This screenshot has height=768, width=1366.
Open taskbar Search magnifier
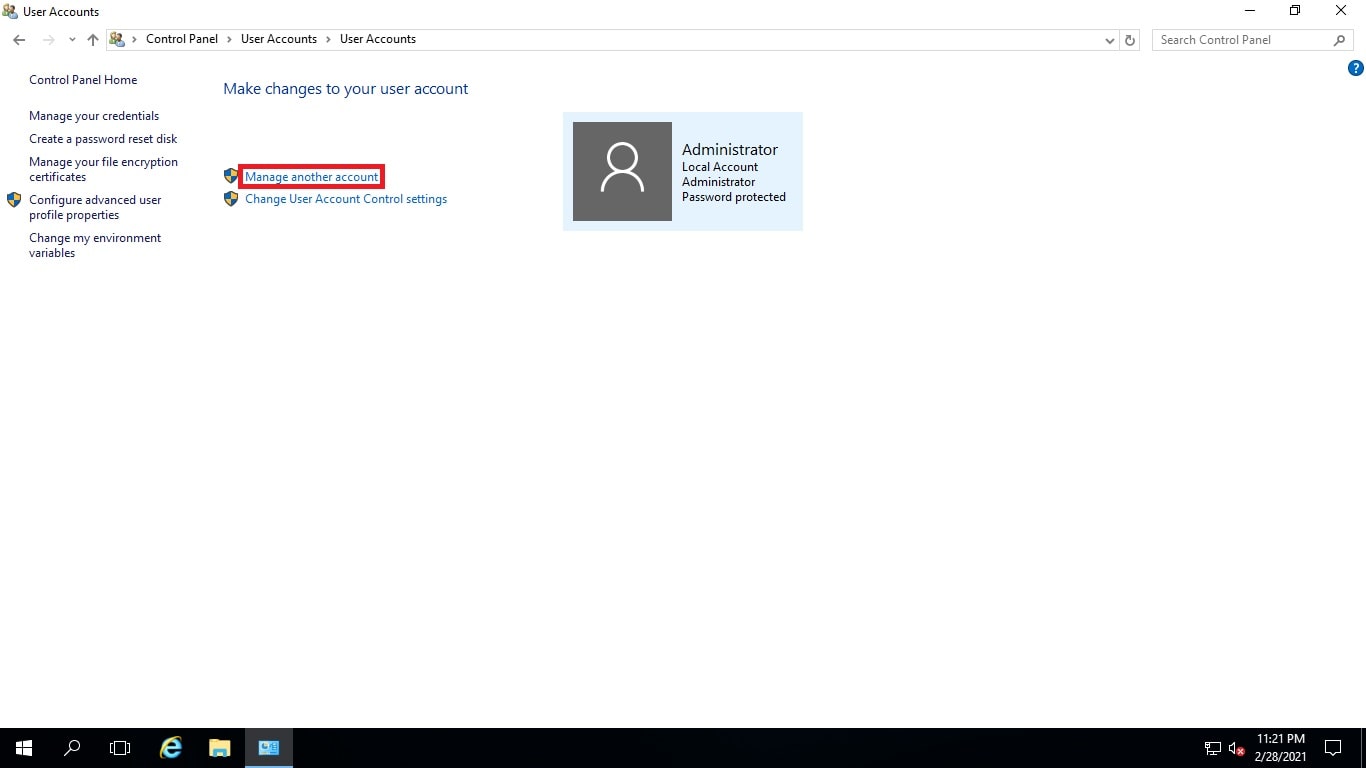click(x=72, y=748)
